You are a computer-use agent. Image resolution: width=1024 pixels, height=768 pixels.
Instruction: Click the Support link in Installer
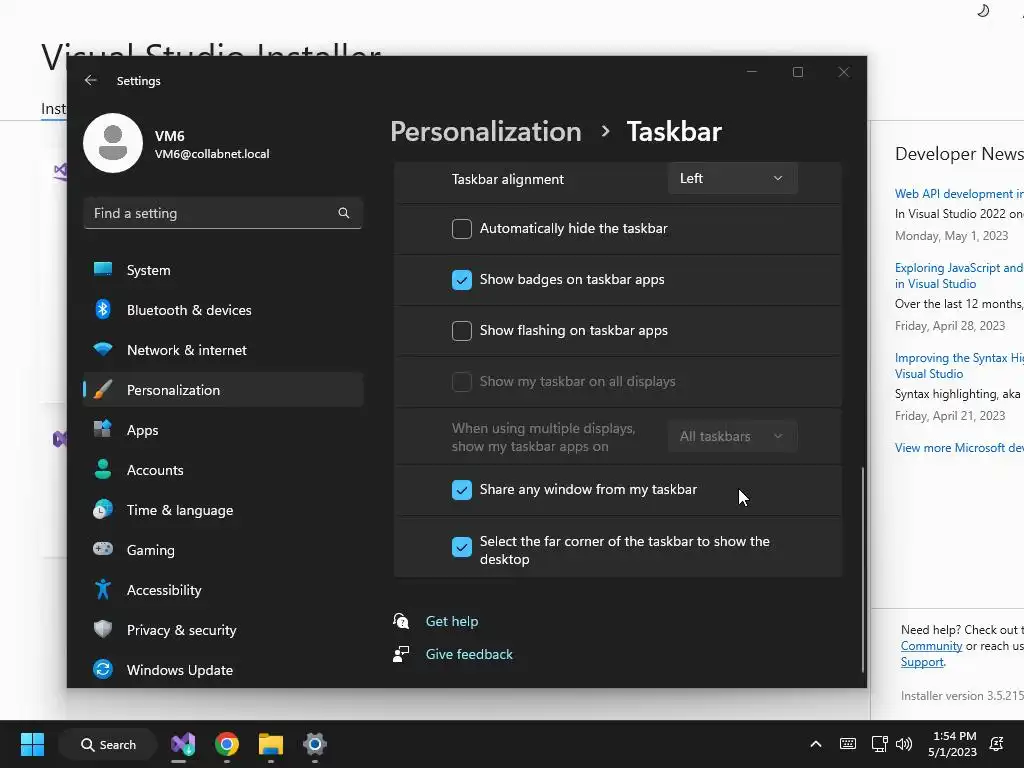[x=922, y=662]
